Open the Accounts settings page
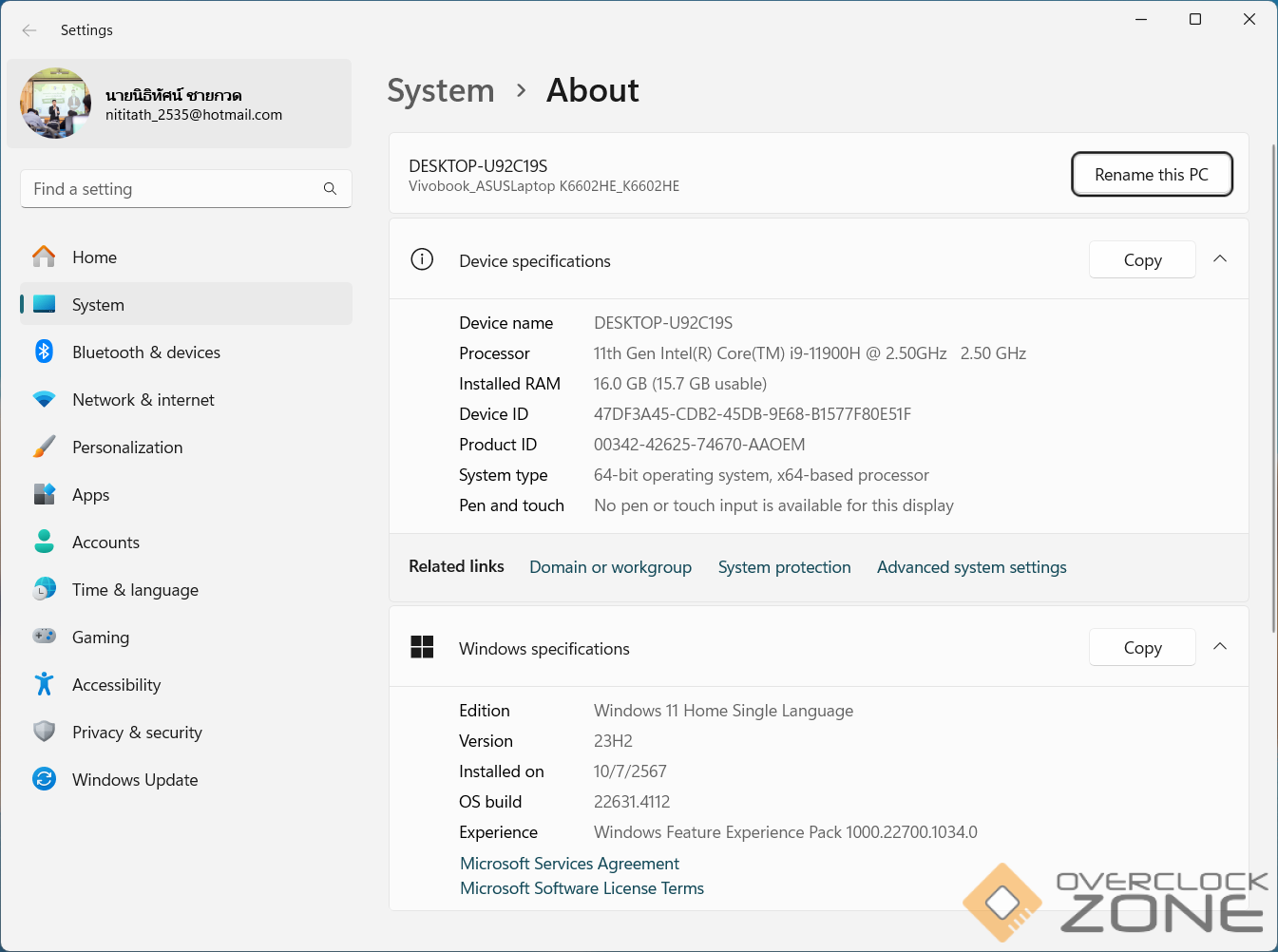Image resolution: width=1278 pixels, height=952 pixels. pos(106,543)
